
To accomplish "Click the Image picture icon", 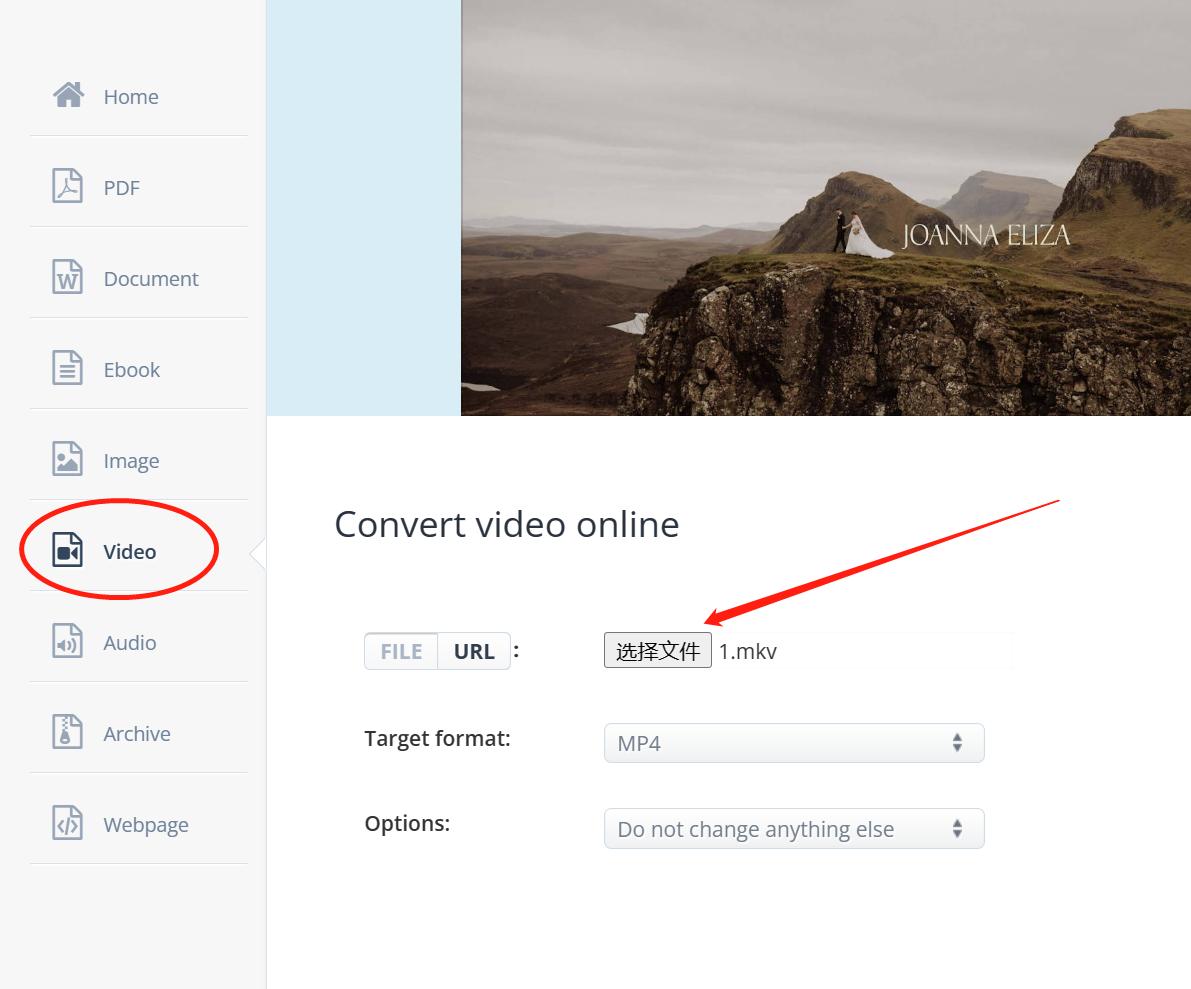I will click(67, 460).
